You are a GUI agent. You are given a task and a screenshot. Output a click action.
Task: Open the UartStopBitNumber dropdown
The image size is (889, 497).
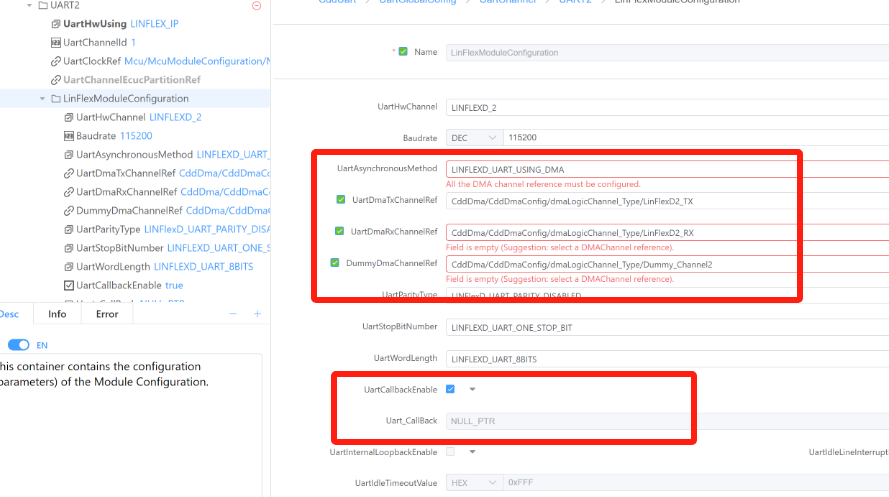click(x=667, y=328)
